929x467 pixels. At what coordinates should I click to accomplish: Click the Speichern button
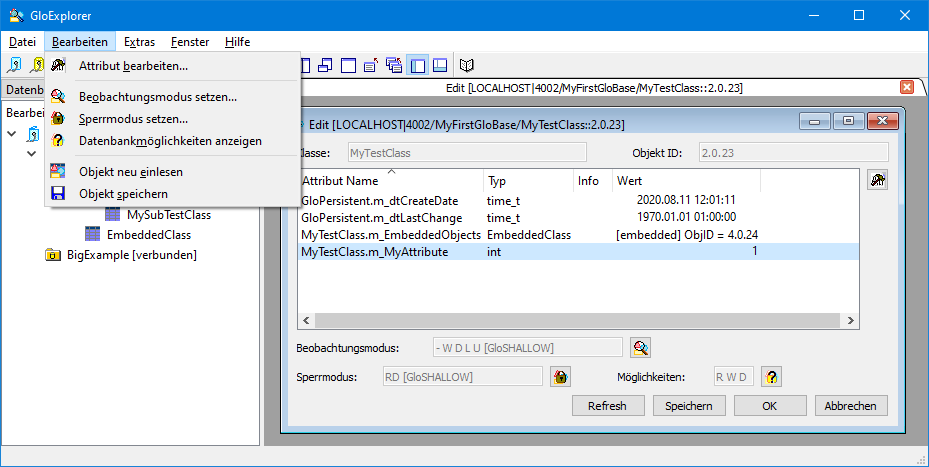pyautogui.click(x=688, y=406)
